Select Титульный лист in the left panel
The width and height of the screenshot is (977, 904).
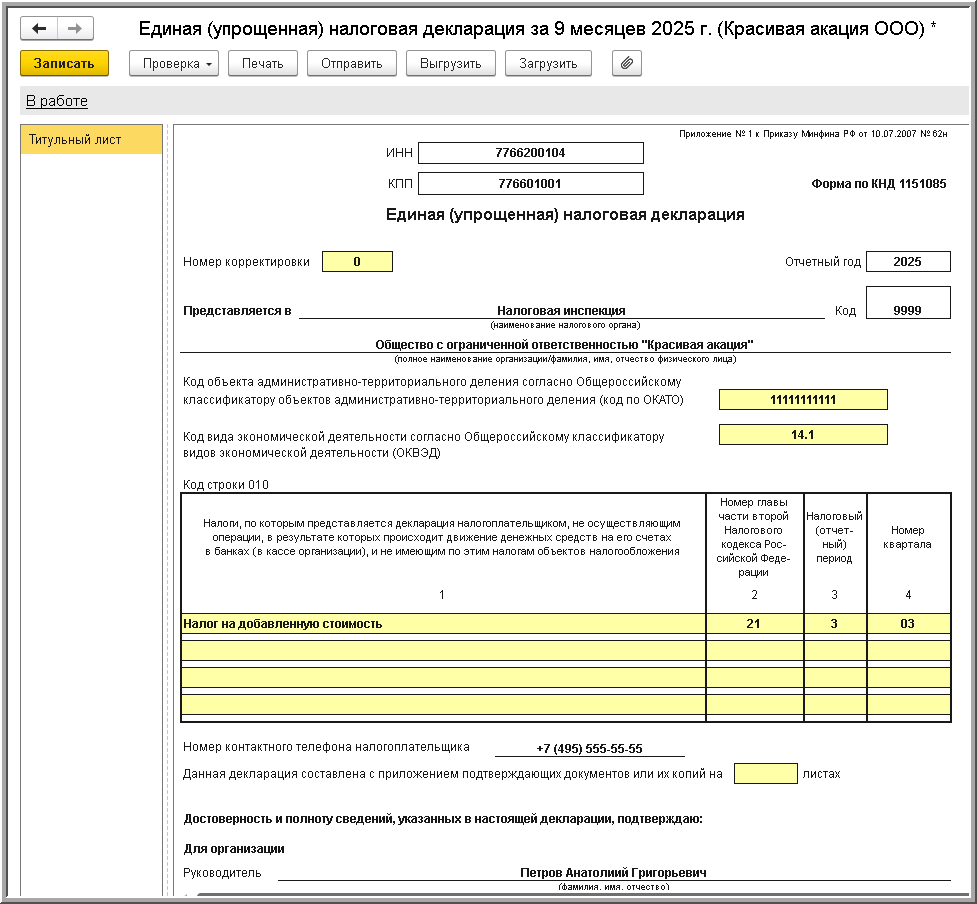(91, 140)
